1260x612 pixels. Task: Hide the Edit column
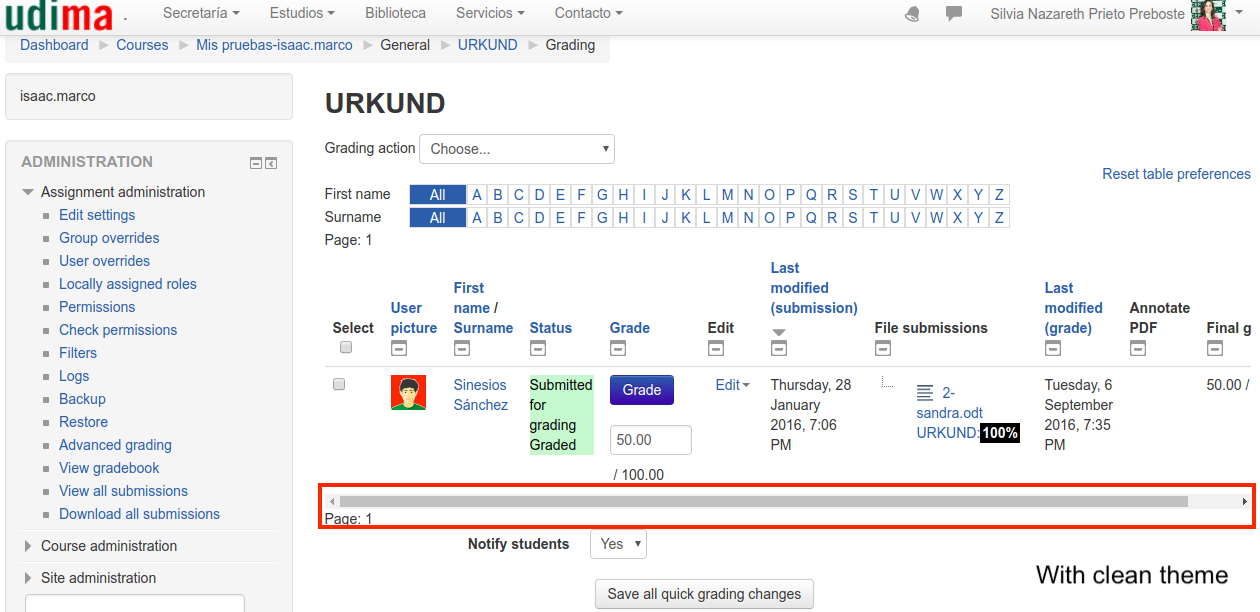click(x=715, y=348)
